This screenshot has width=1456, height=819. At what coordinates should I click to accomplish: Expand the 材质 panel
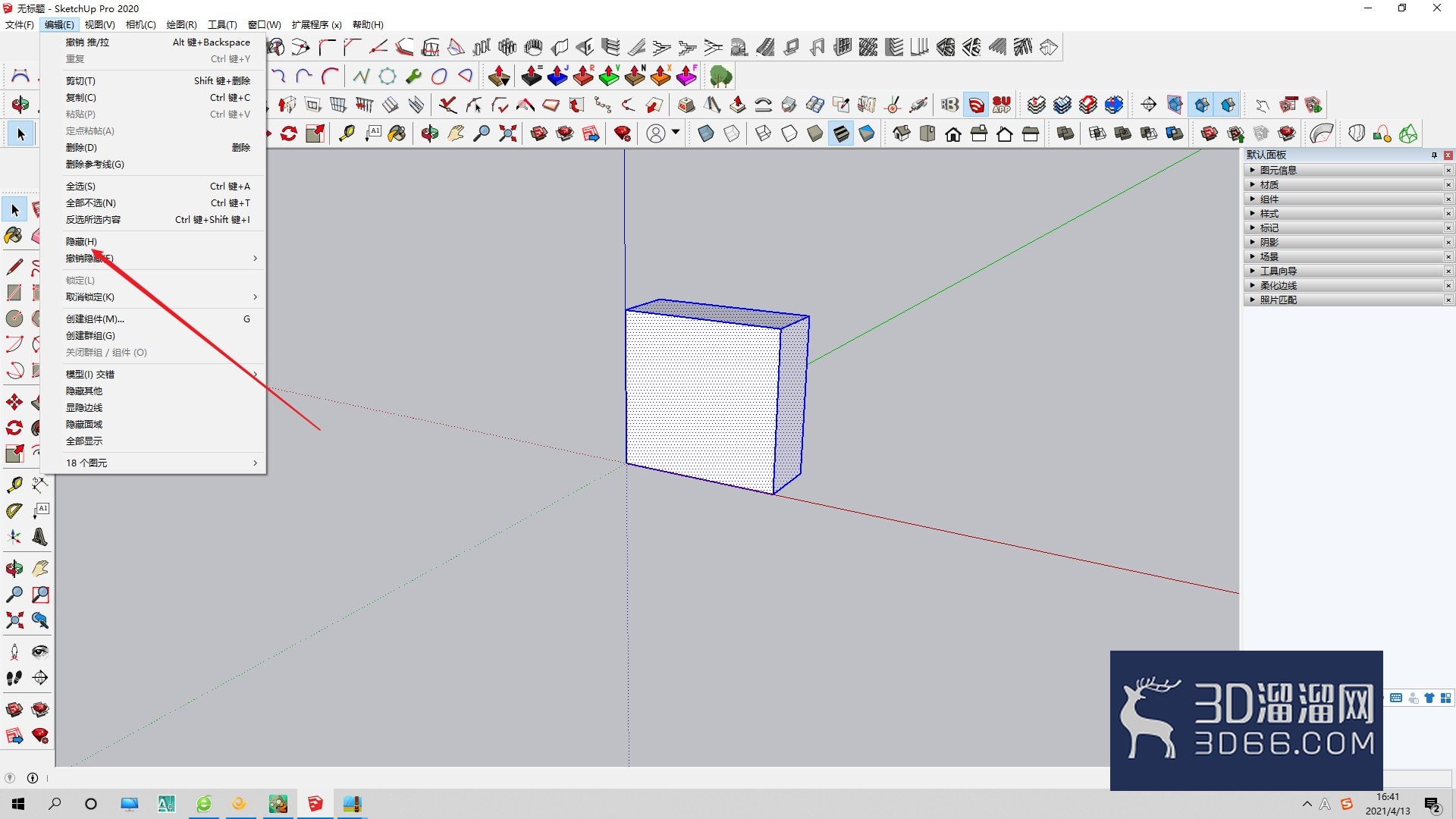(x=1347, y=185)
